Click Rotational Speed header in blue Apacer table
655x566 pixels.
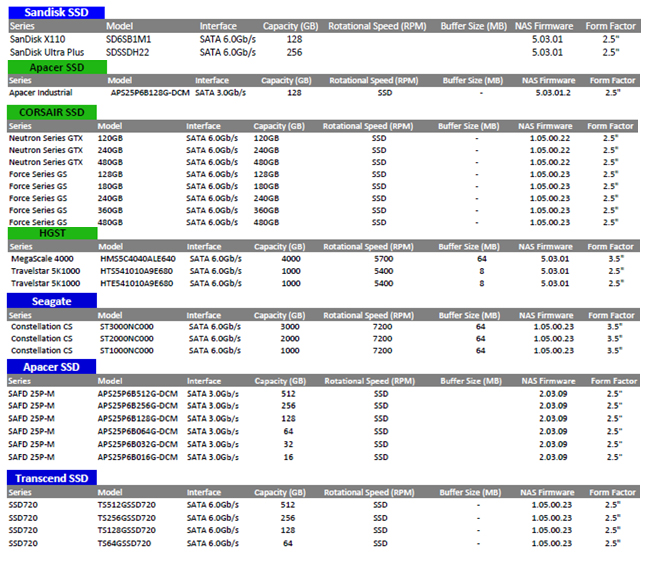coord(370,381)
